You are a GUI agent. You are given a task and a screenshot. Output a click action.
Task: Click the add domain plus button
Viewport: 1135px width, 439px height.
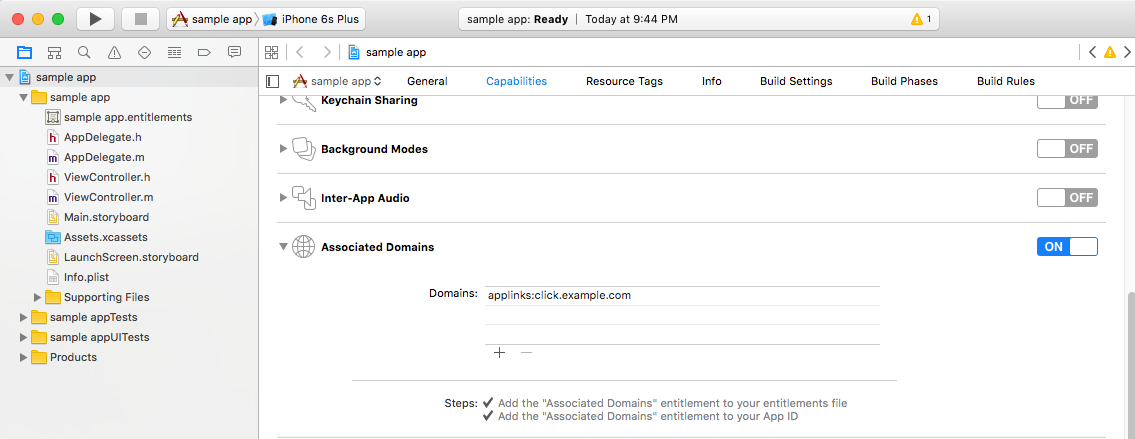pos(499,353)
